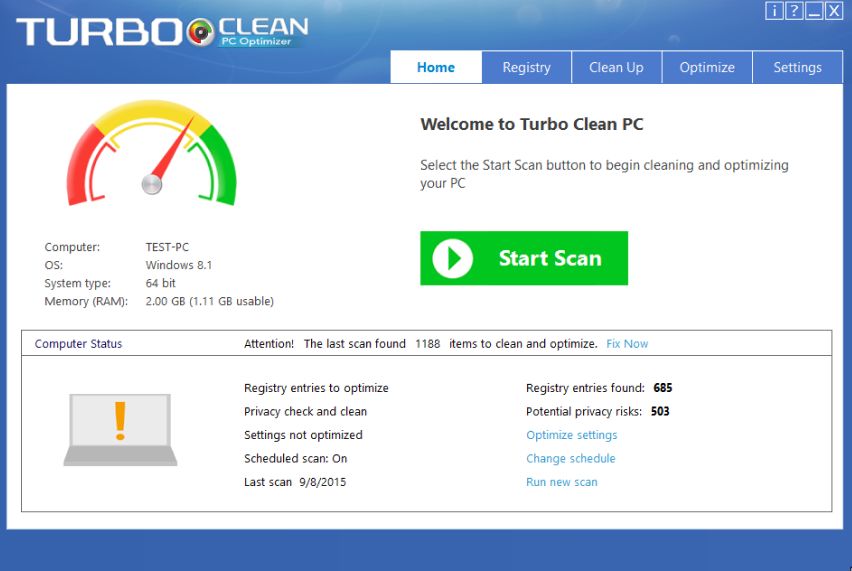
Task: Close the Turbo Clean window
Action: (834, 10)
